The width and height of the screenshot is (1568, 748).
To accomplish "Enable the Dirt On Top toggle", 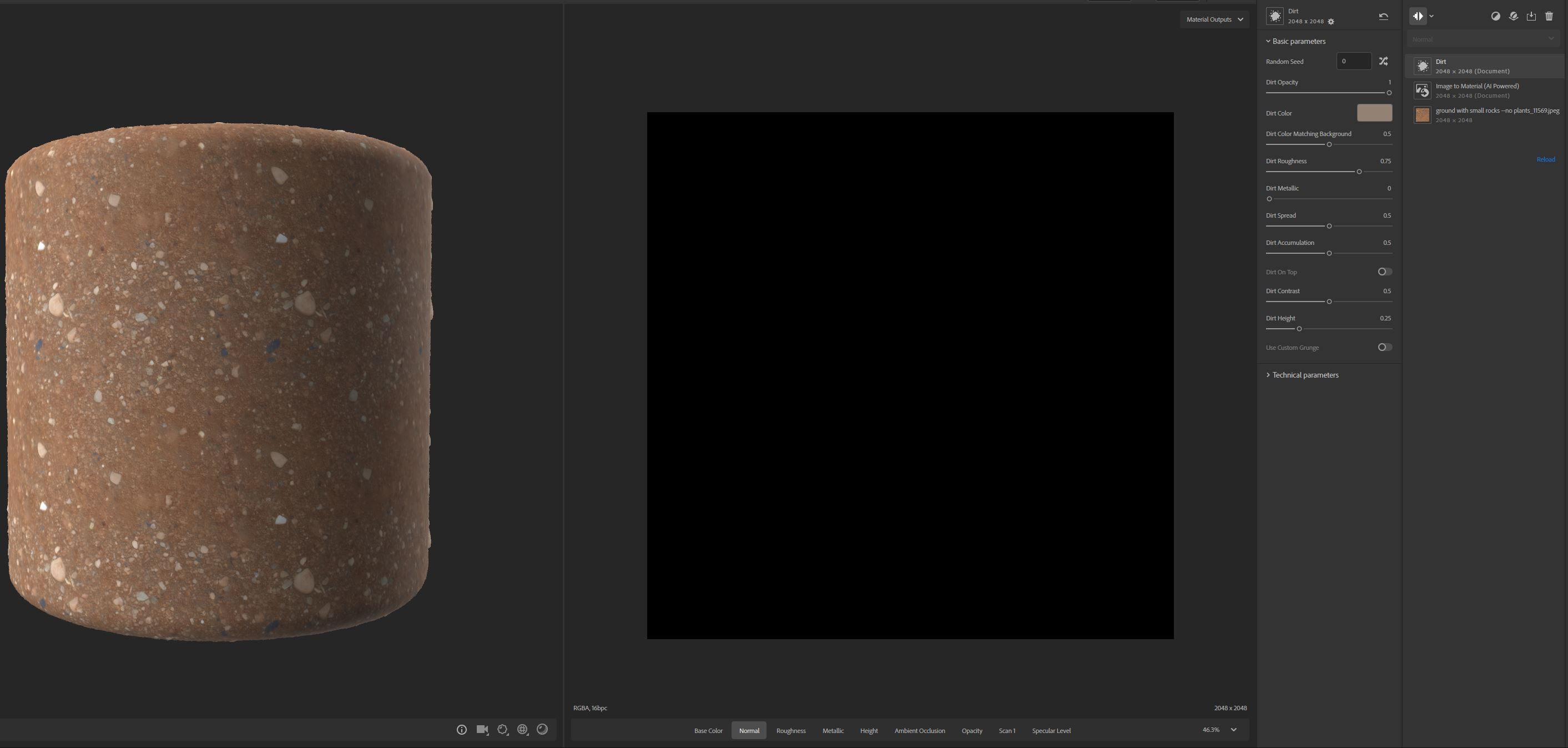I will tap(1384, 272).
